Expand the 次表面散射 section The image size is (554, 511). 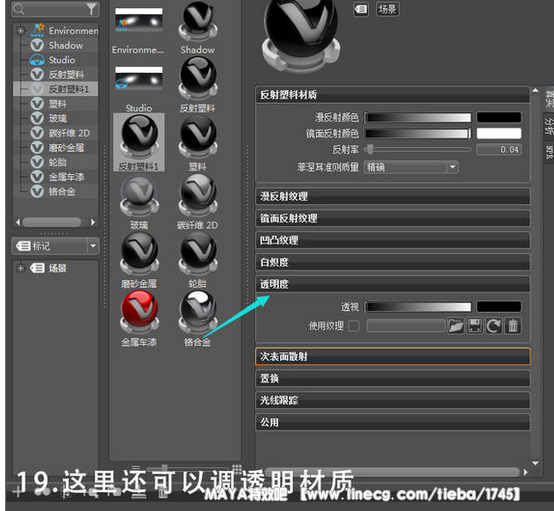pos(392,357)
